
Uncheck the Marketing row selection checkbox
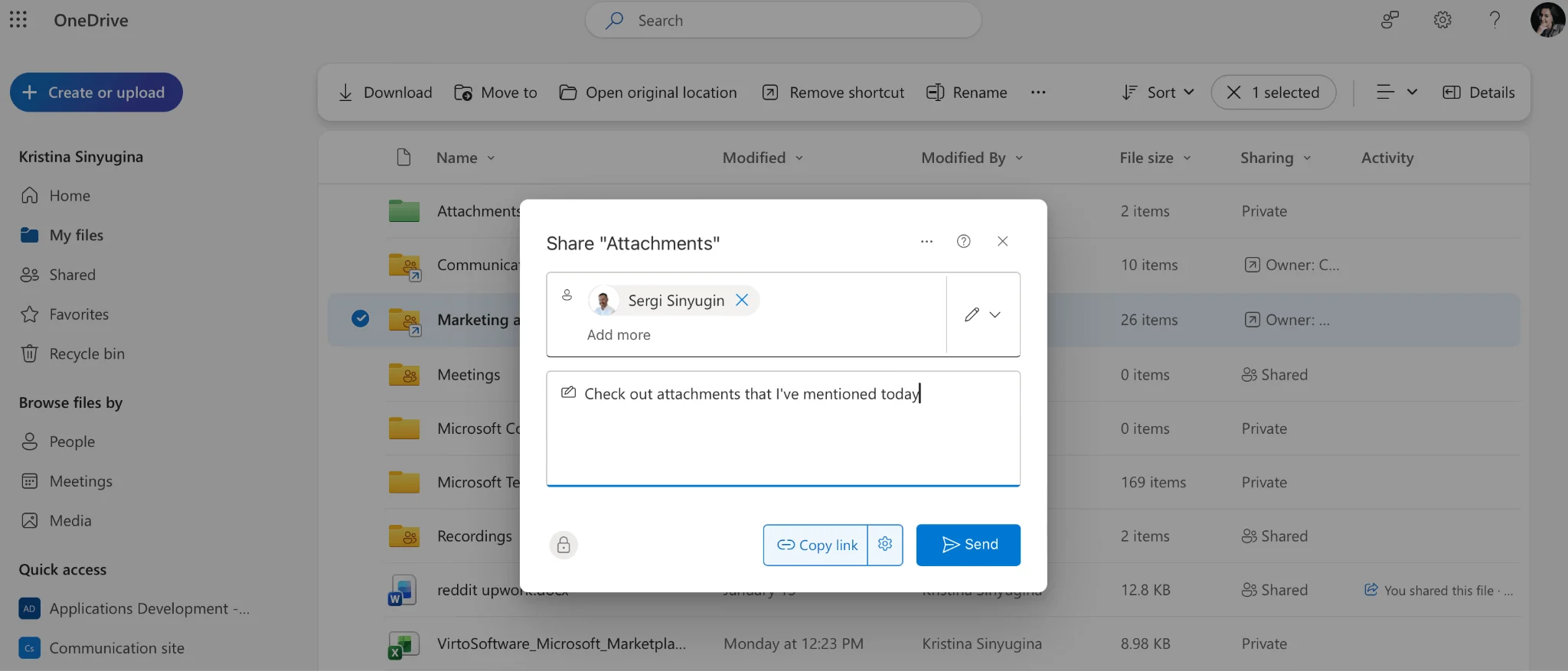point(361,319)
